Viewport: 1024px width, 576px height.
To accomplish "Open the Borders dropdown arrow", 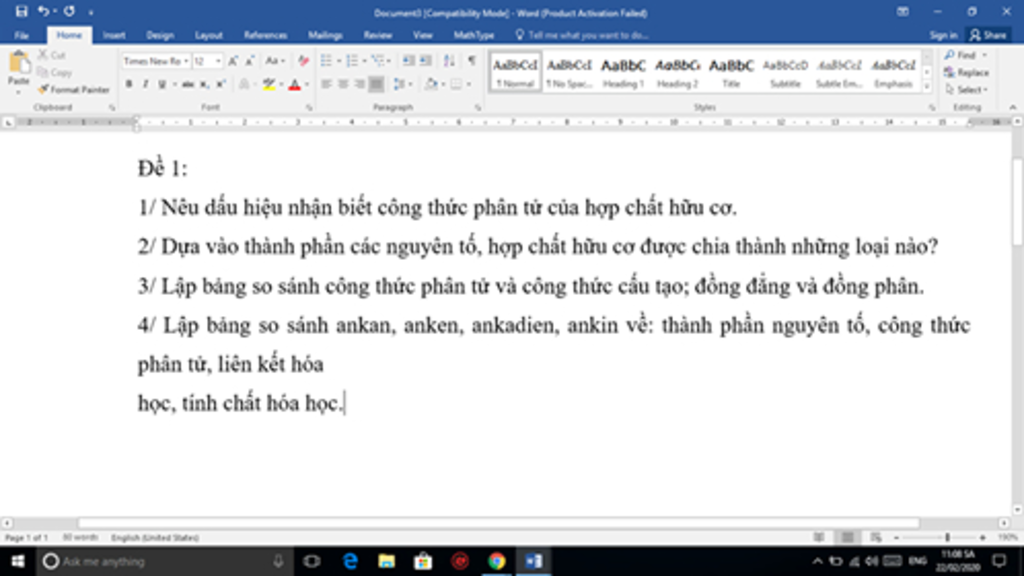I will tap(469, 84).
